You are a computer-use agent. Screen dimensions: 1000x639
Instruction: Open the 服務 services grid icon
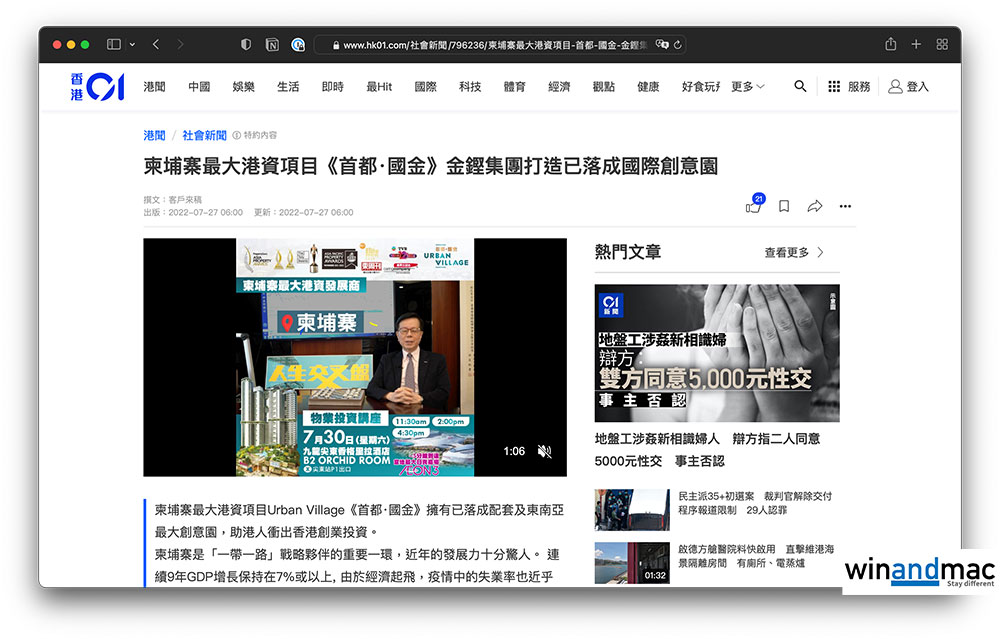coord(834,87)
